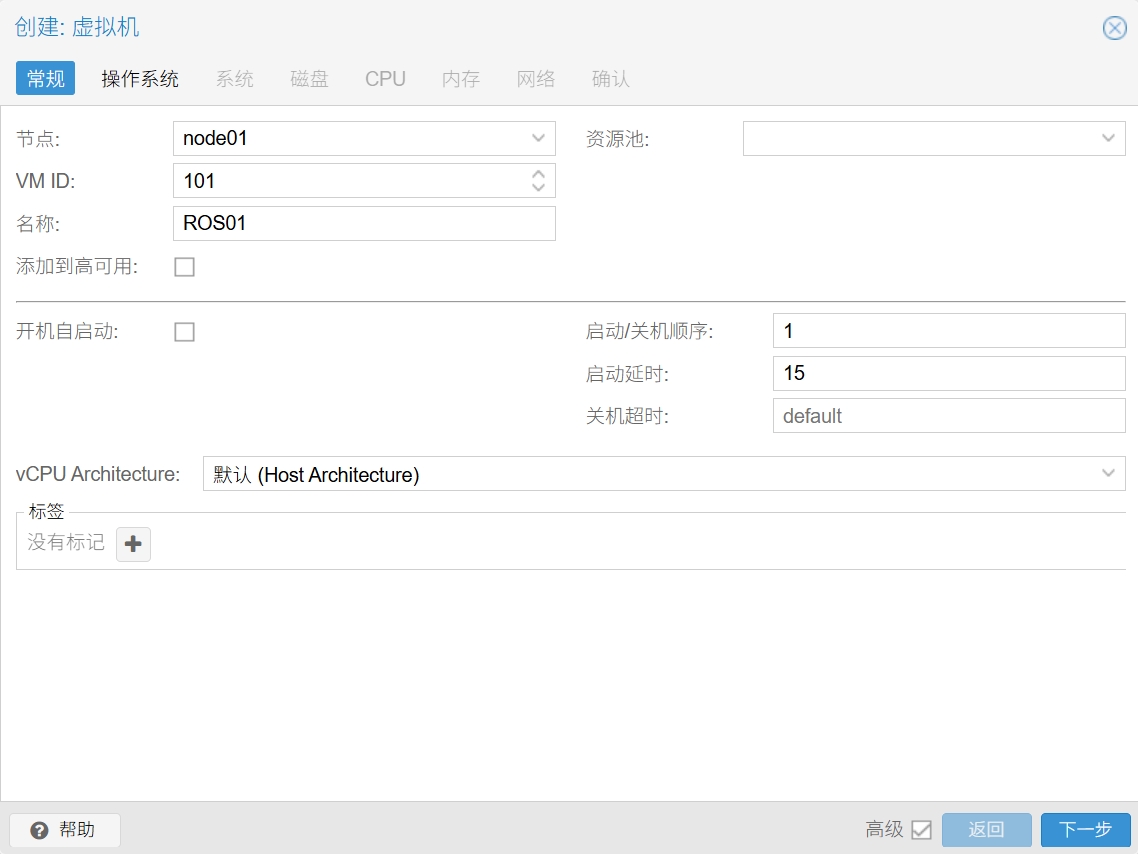Select the 常规 tab
The height and width of the screenshot is (854, 1138).
click(x=46, y=78)
